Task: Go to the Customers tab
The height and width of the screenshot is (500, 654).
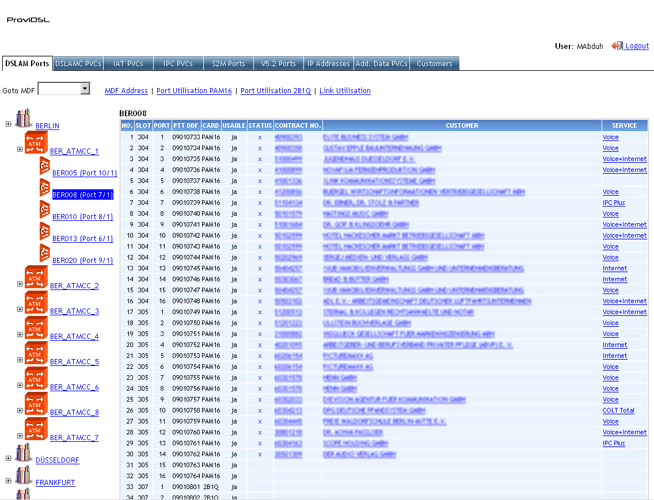Action: pos(434,64)
